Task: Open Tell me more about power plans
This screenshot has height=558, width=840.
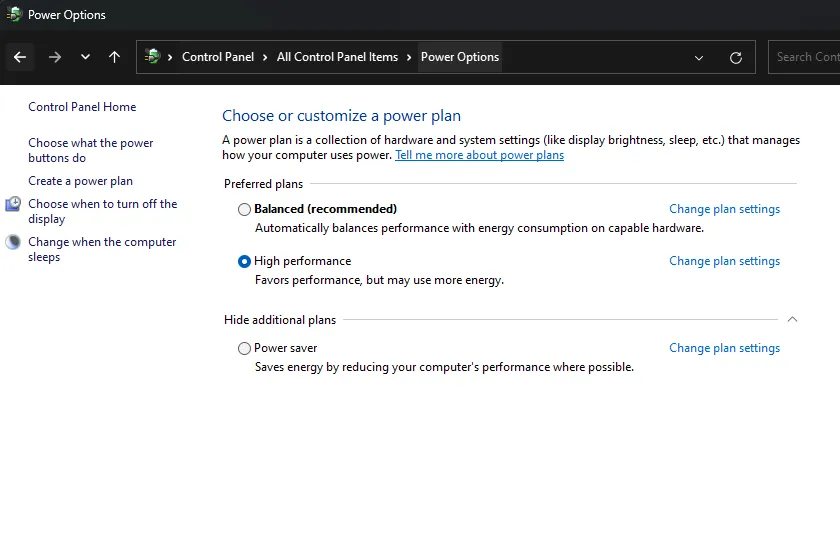Action: pos(479,155)
